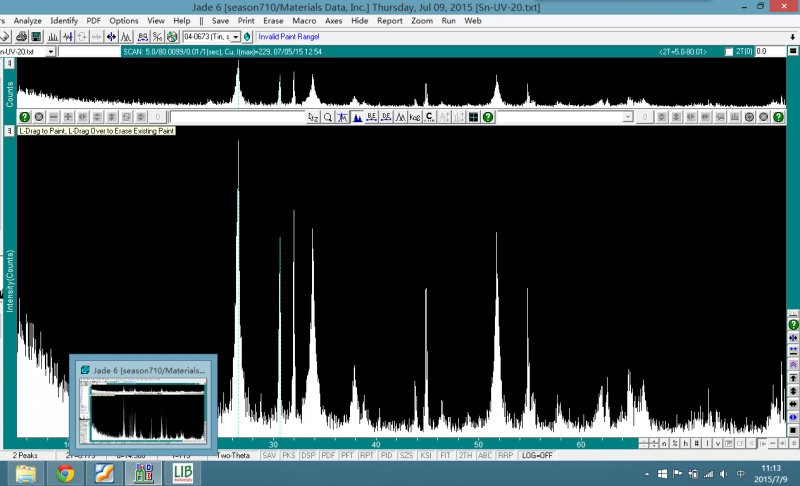The height and width of the screenshot is (486, 800).
Task: Click the PKS button in status bar
Action: [289, 455]
